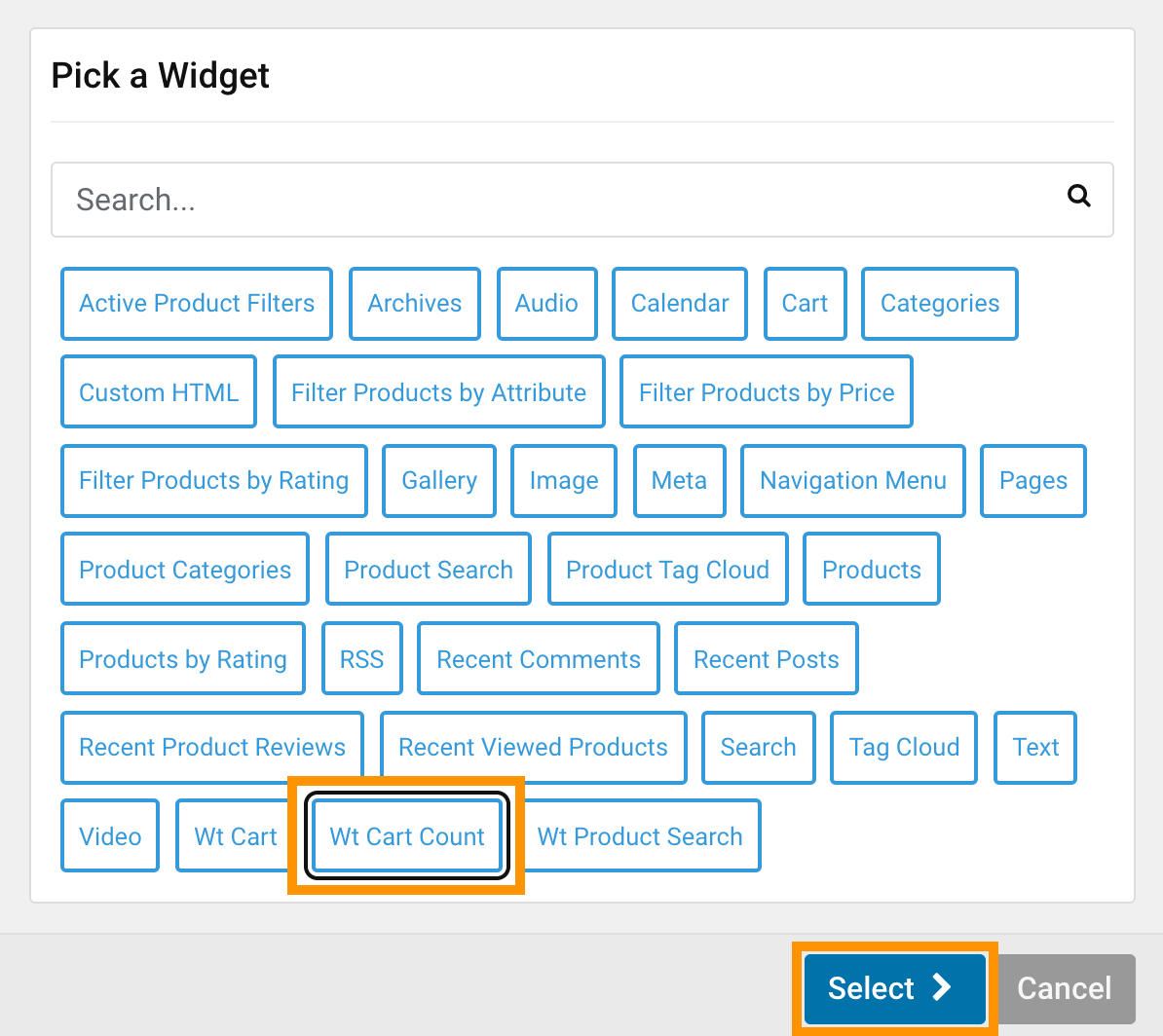Image resolution: width=1163 pixels, height=1036 pixels.
Task: Choose the Product Tag Cloud widget
Action: 667,570
